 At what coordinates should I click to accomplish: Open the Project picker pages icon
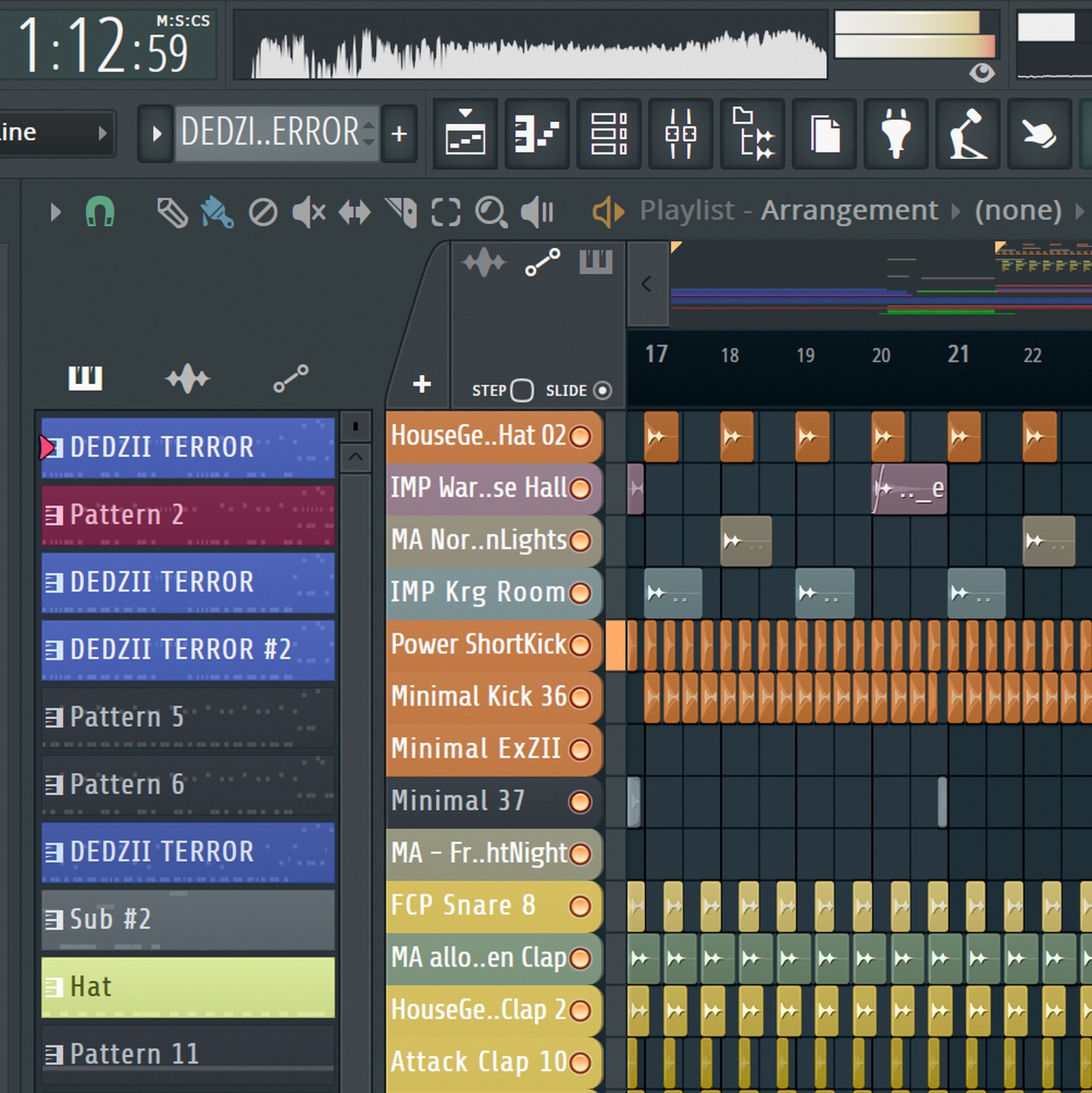tap(824, 133)
